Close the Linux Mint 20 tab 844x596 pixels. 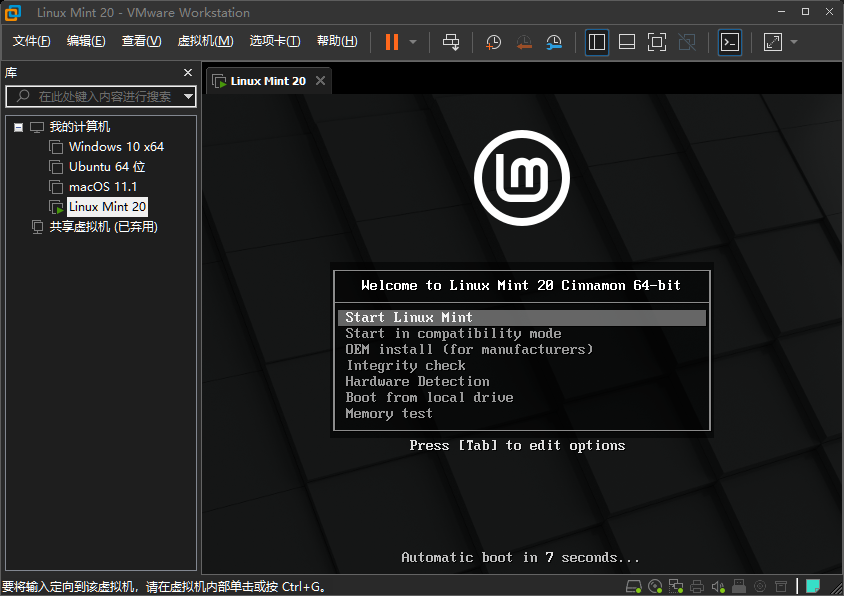click(x=320, y=81)
